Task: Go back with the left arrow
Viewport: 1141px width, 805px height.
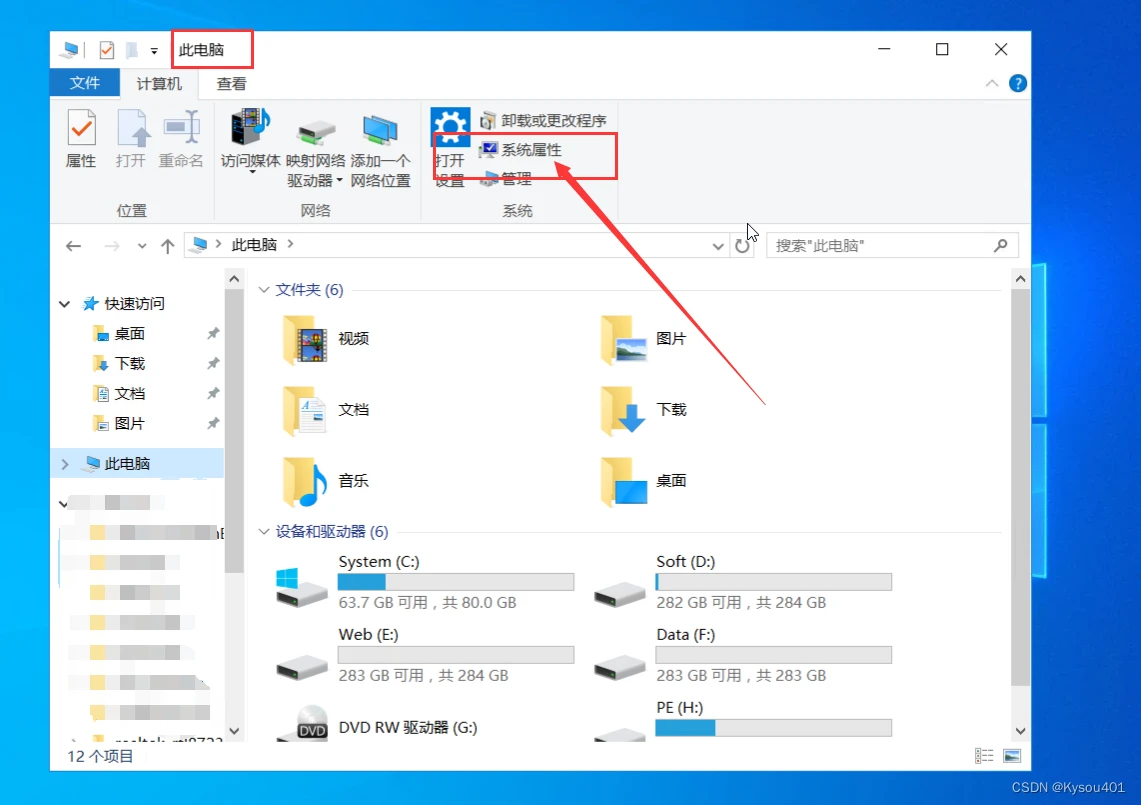Action: (73, 246)
